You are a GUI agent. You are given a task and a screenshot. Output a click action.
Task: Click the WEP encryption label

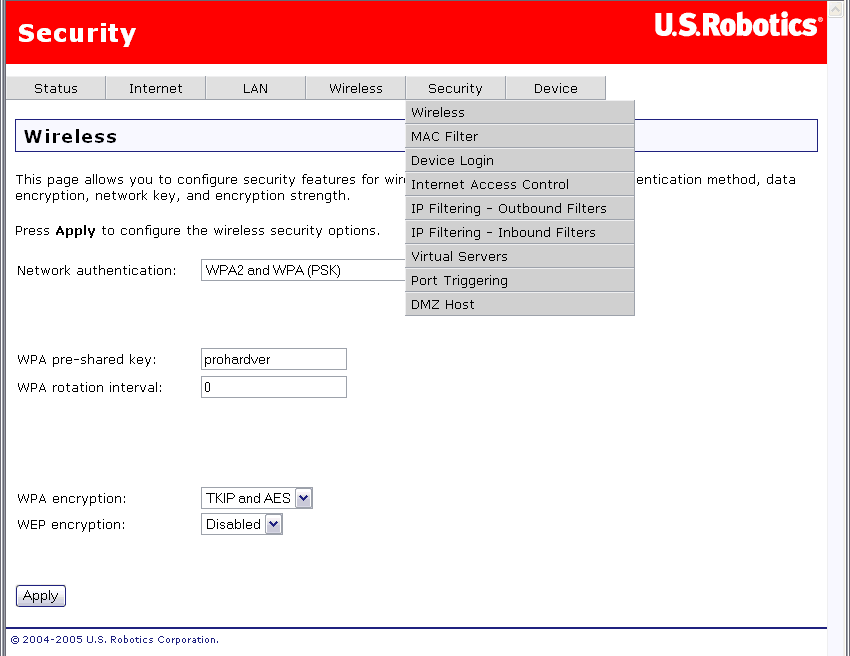coord(71,525)
